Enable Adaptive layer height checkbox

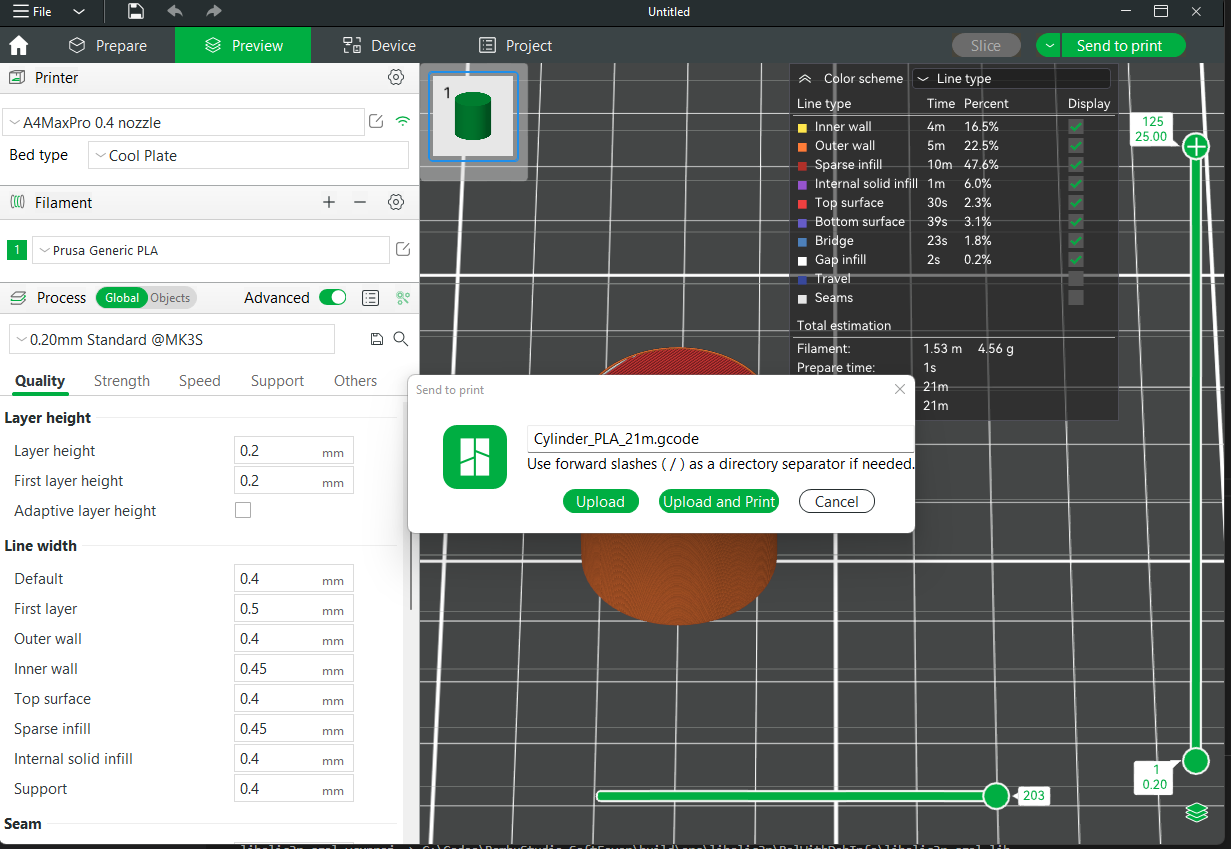242,510
